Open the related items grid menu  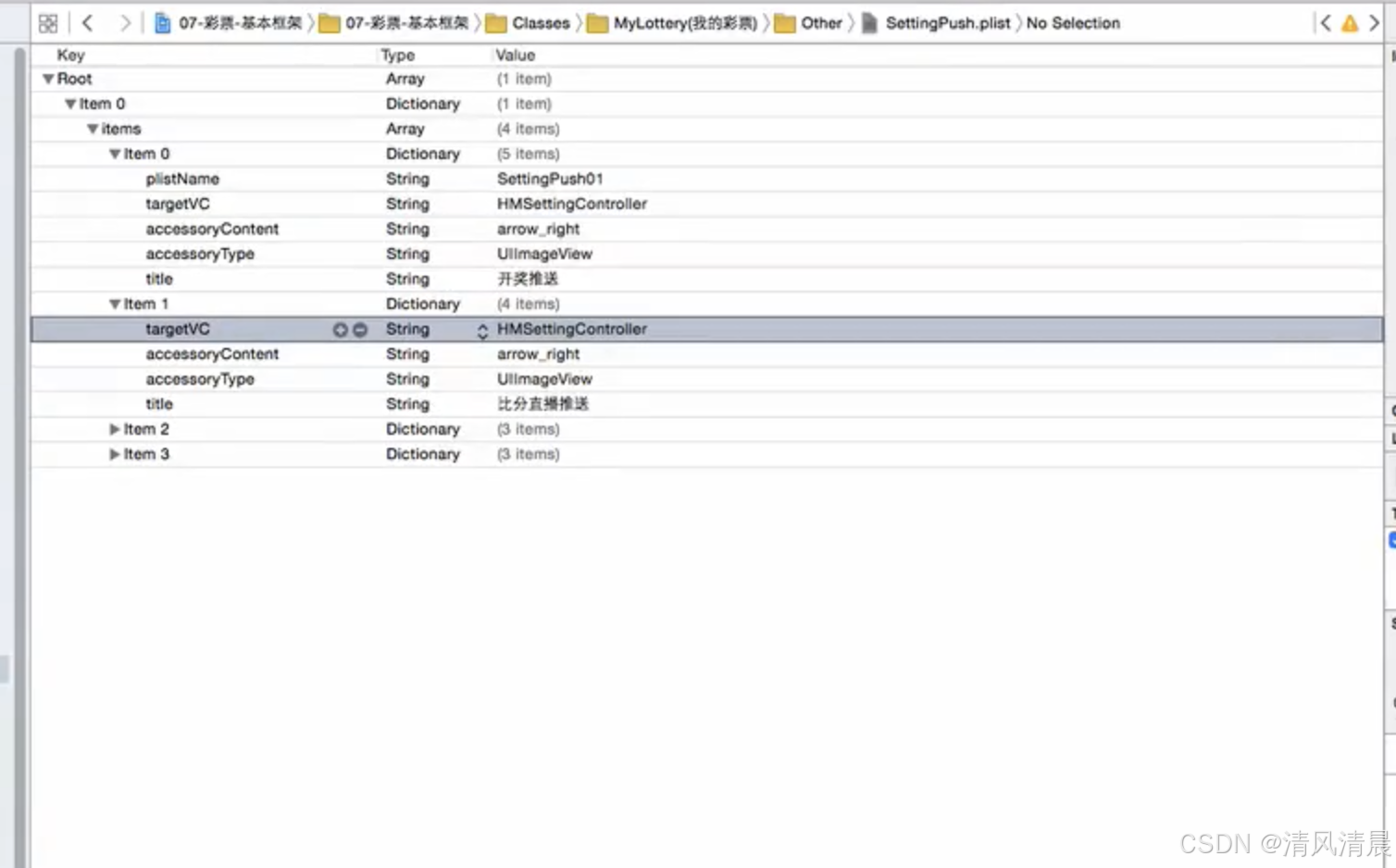click(x=48, y=23)
